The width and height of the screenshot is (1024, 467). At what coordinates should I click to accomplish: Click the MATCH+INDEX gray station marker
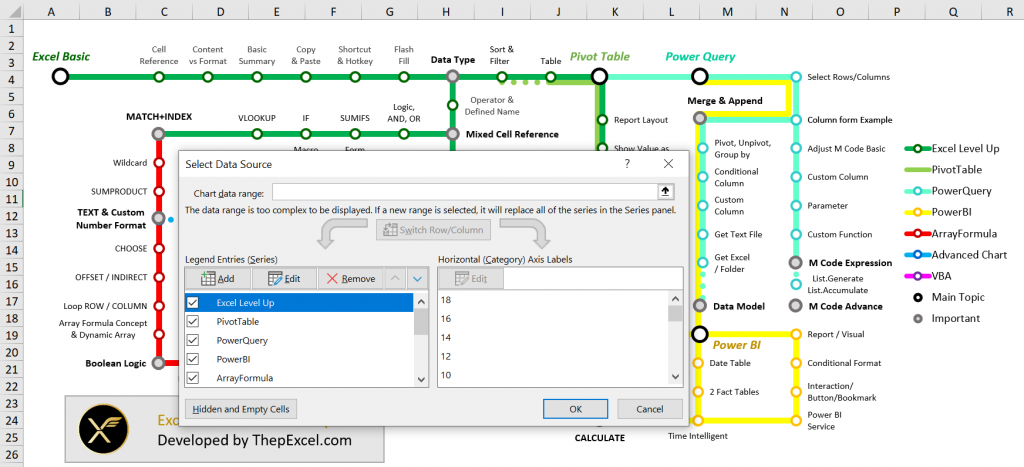click(158, 134)
